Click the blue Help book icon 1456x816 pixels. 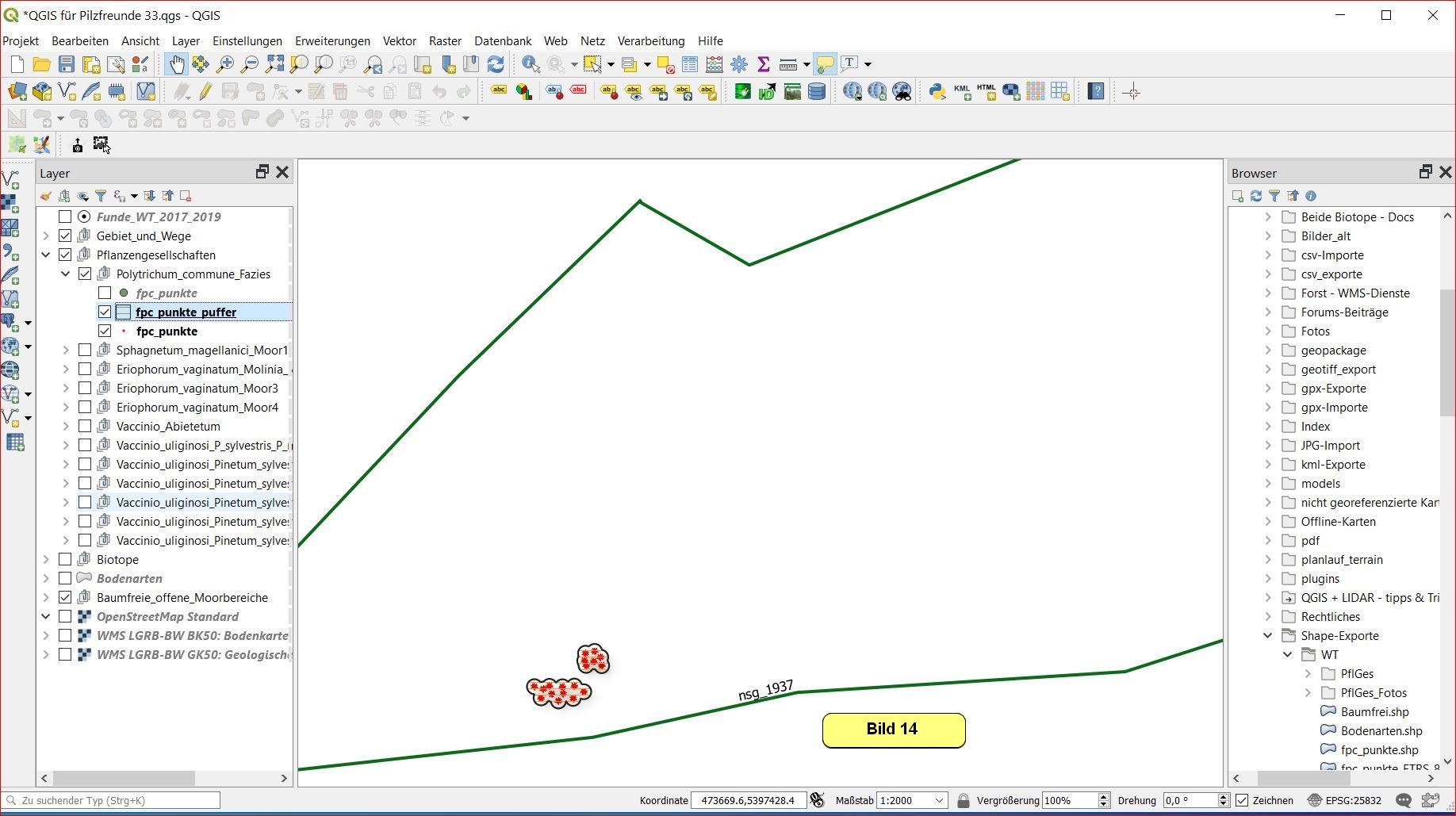coord(1096,91)
